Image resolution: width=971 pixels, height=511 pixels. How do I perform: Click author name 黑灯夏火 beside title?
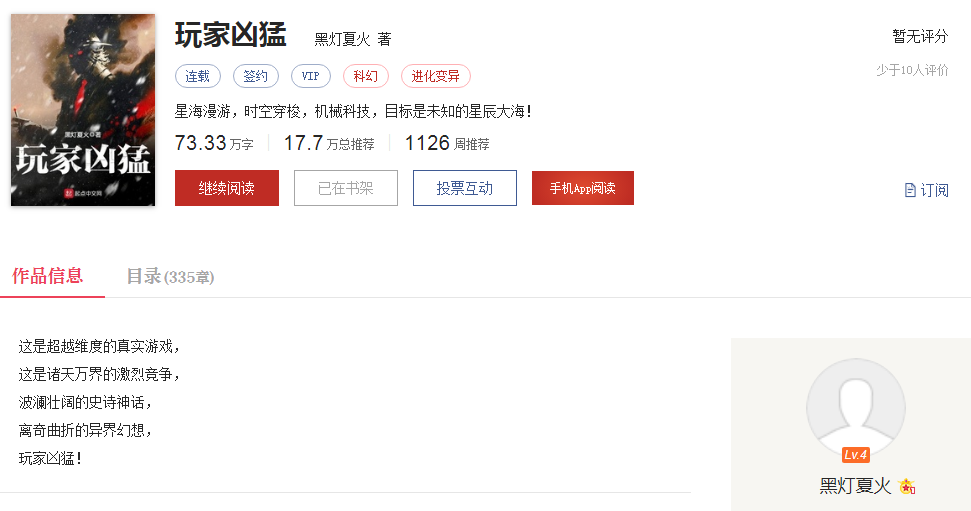(342, 40)
